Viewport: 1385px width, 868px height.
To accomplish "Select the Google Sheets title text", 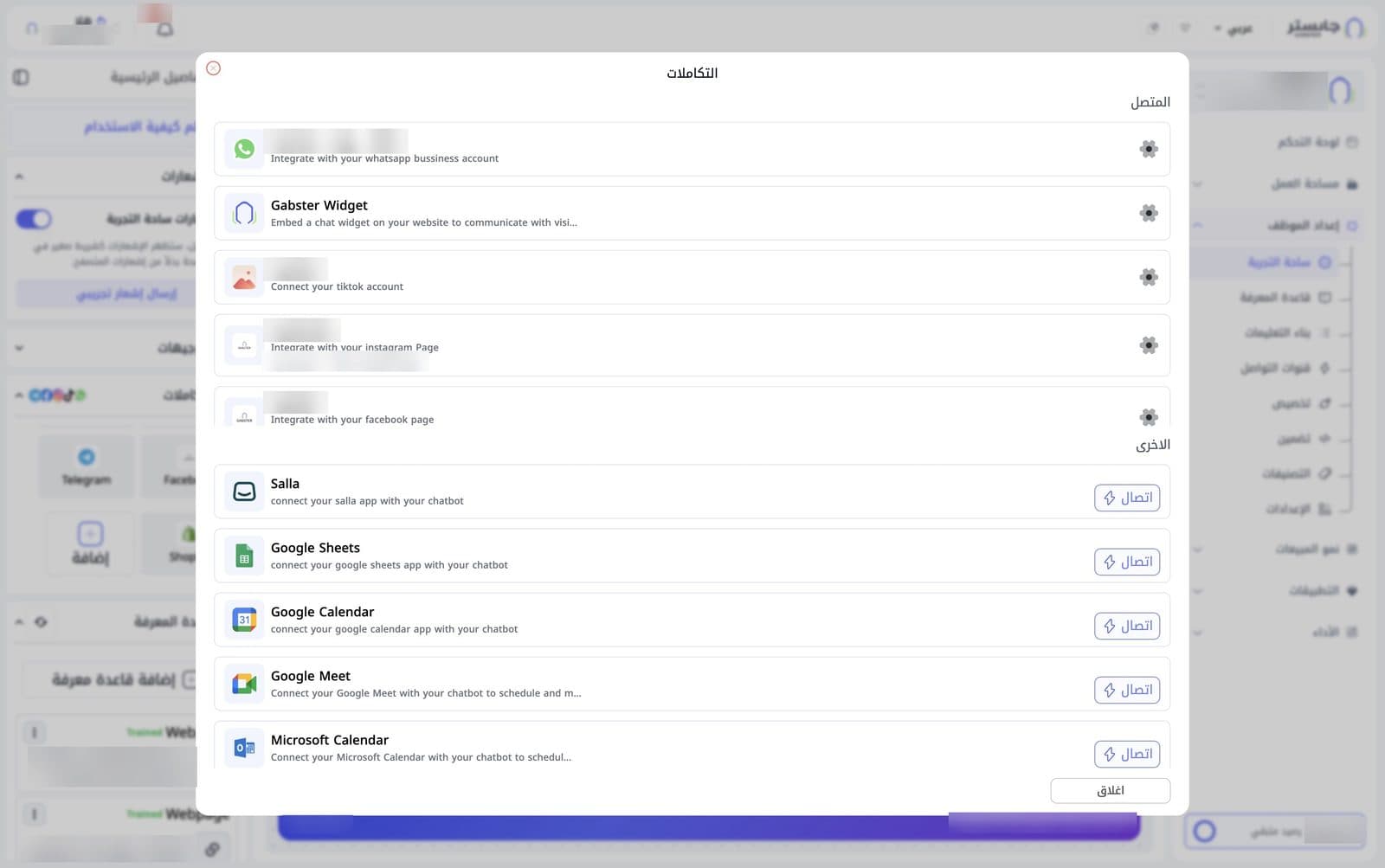I will tap(315, 548).
